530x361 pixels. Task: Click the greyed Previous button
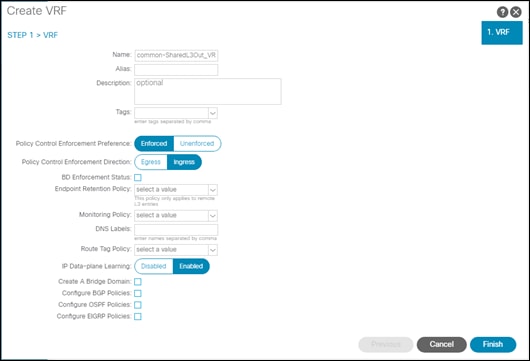coord(386,344)
